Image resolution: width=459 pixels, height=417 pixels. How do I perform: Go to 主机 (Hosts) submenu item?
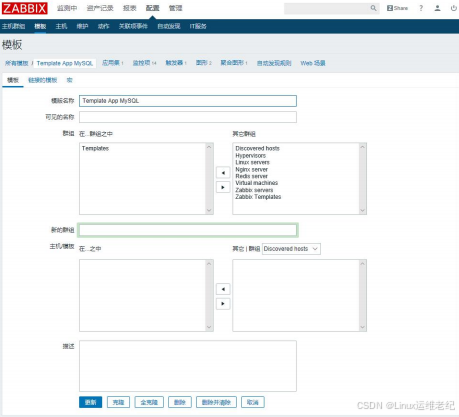(x=61, y=26)
